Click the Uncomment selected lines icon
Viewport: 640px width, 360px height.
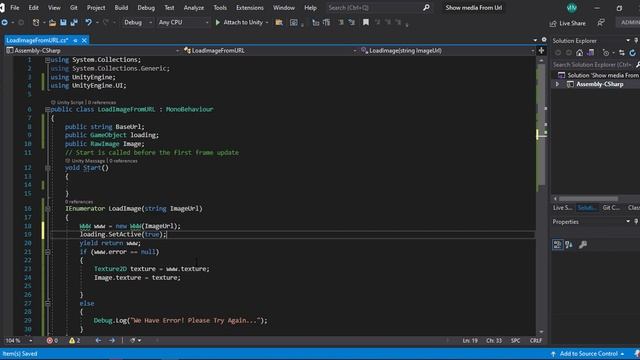351,22
